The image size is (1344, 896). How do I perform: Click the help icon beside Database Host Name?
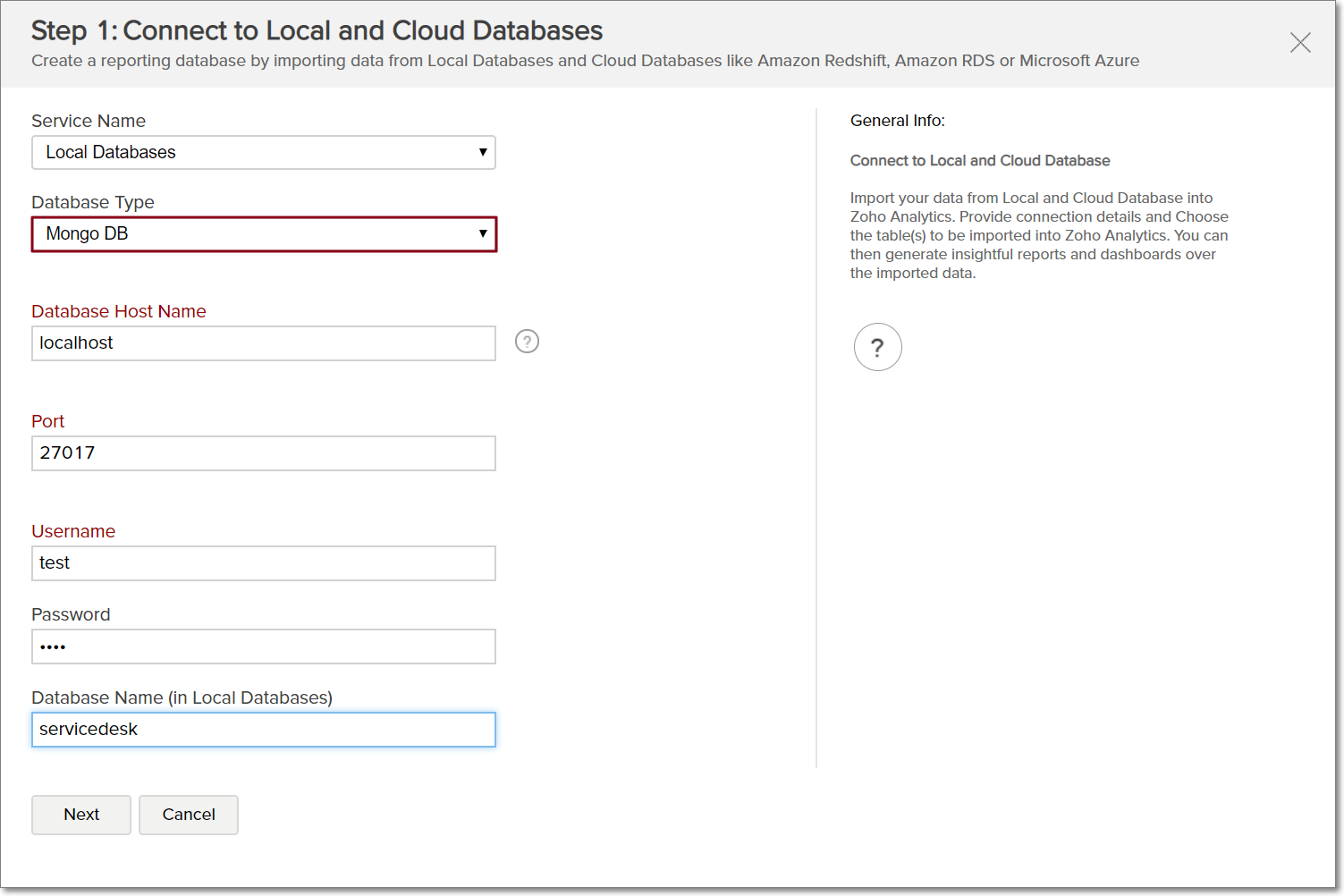(x=527, y=342)
